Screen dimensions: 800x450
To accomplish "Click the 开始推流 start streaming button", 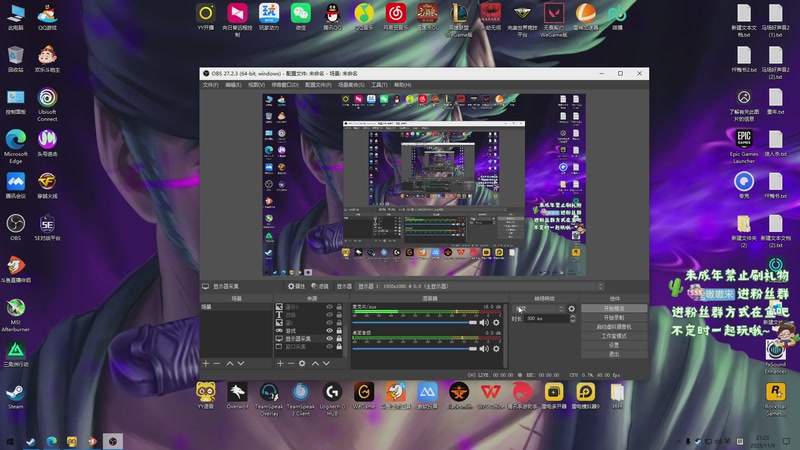I will coord(614,309).
